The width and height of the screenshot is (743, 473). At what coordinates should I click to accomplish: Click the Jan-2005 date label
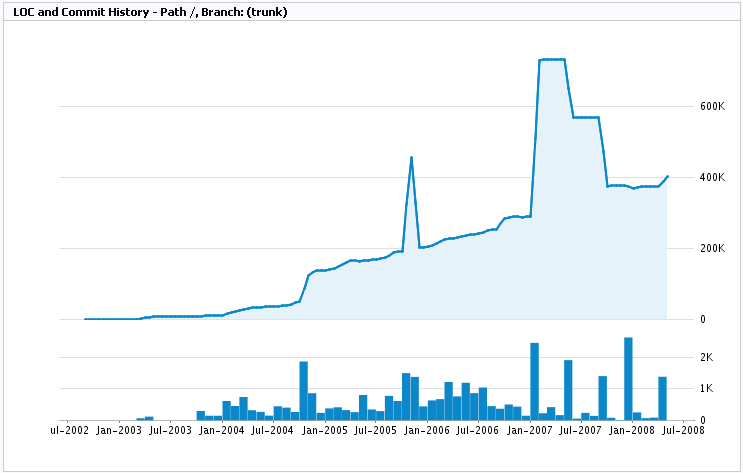pyautogui.click(x=324, y=430)
